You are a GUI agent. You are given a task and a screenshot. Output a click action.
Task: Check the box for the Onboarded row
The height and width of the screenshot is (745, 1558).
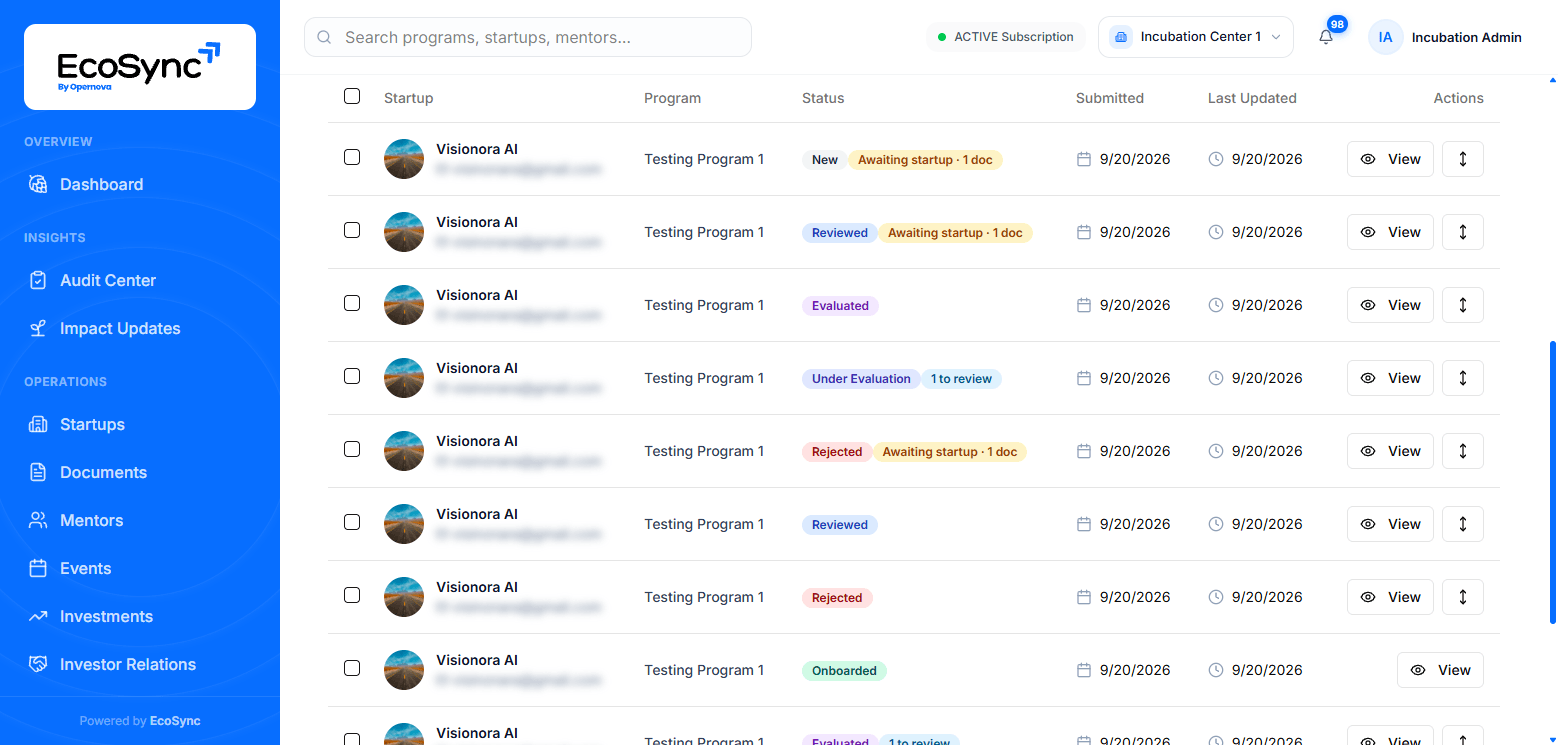point(352,668)
